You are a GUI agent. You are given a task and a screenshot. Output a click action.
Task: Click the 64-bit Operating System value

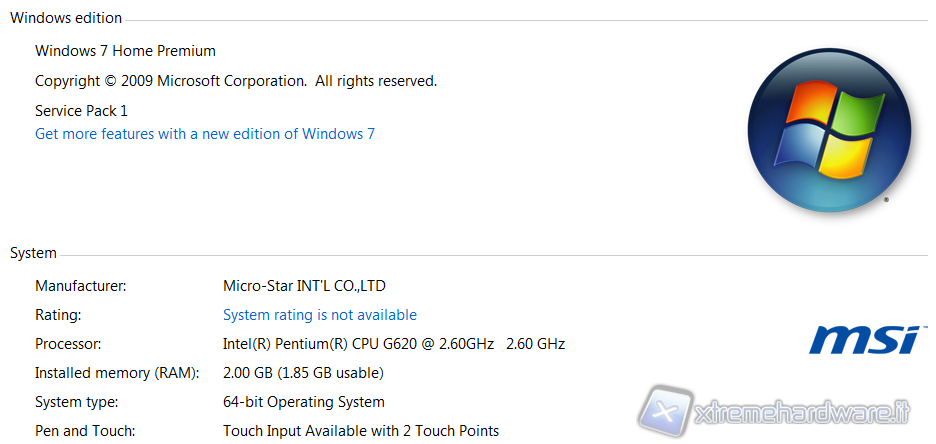(303, 402)
